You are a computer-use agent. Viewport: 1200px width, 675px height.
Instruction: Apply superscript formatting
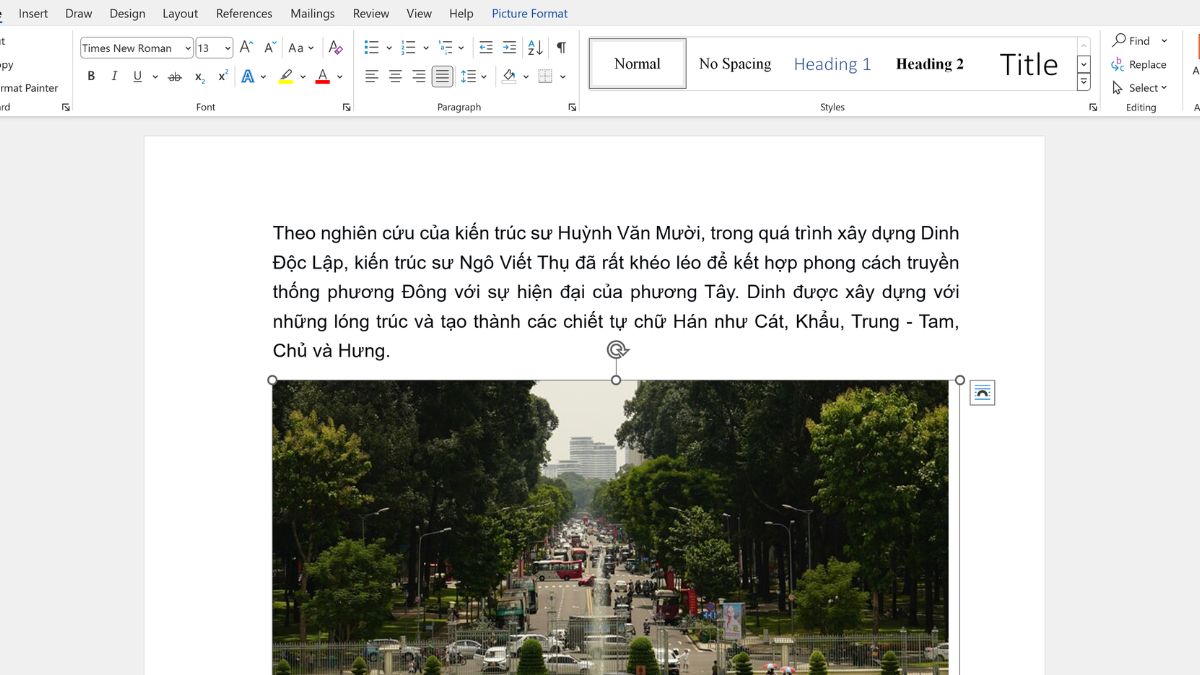(223, 77)
